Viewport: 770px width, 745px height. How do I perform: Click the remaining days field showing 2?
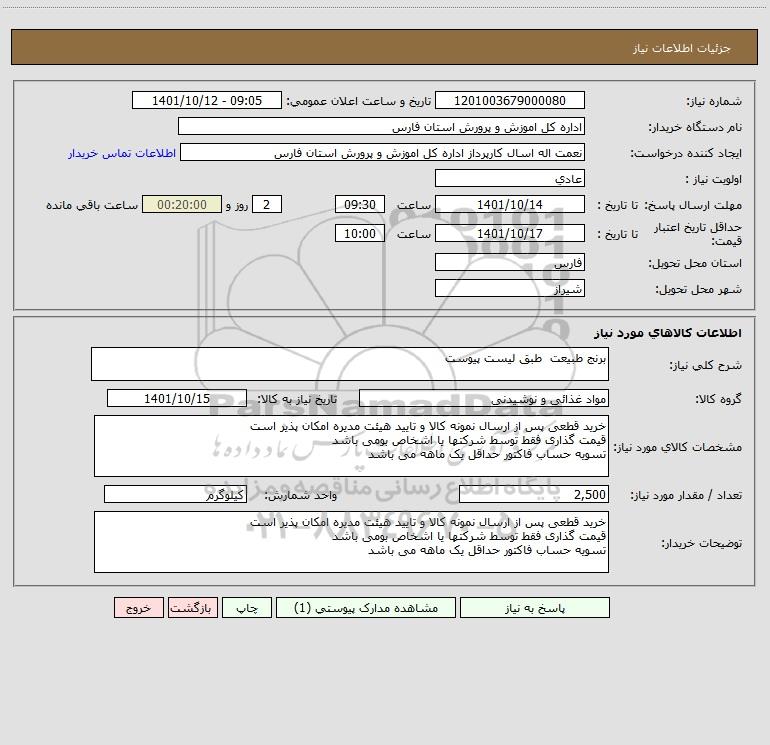coord(267,204)
